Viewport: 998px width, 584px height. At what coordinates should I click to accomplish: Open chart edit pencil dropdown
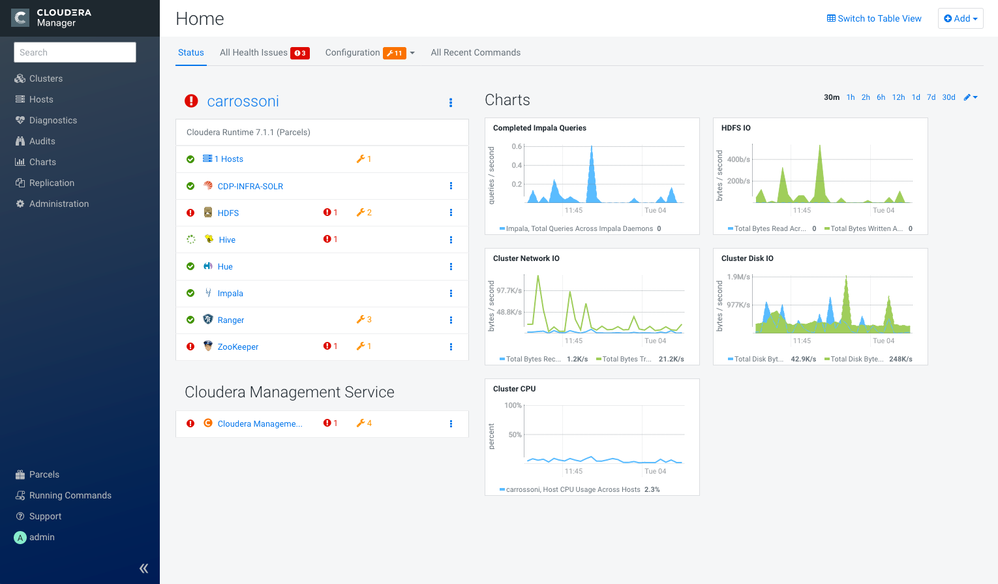click(970, 97)
